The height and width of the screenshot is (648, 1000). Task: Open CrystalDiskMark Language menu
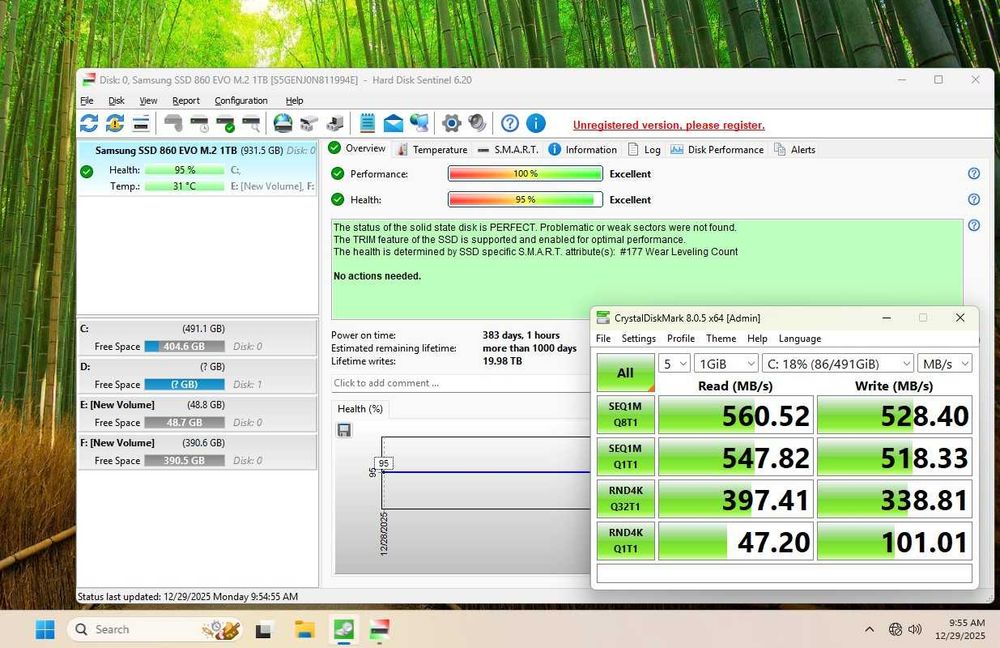point(800,339)
